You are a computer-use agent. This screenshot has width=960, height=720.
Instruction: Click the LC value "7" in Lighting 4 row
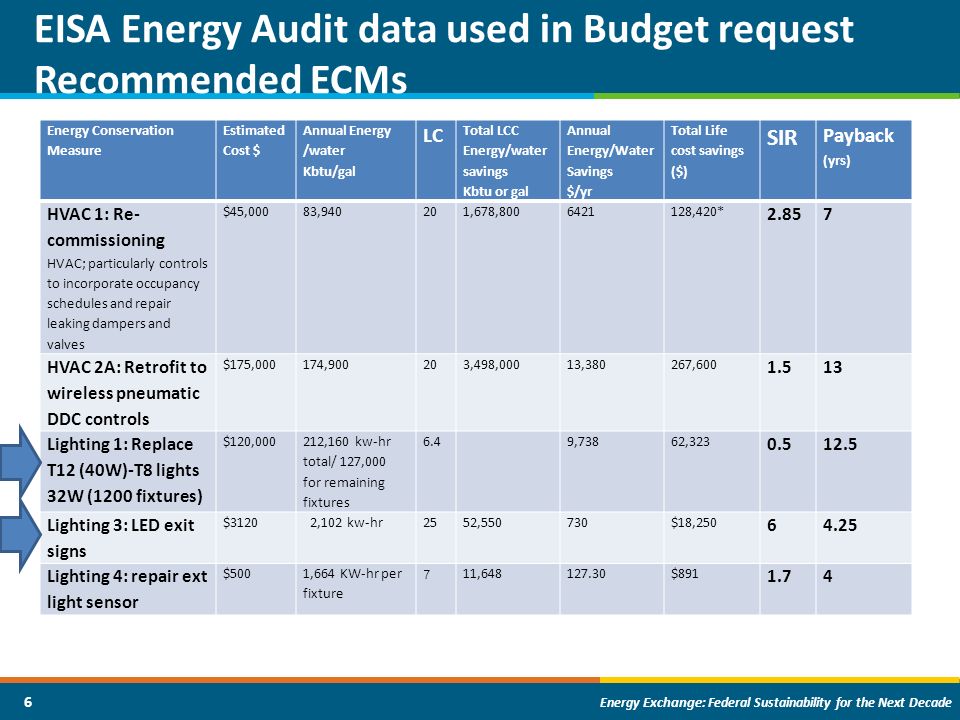click(426, 574)
